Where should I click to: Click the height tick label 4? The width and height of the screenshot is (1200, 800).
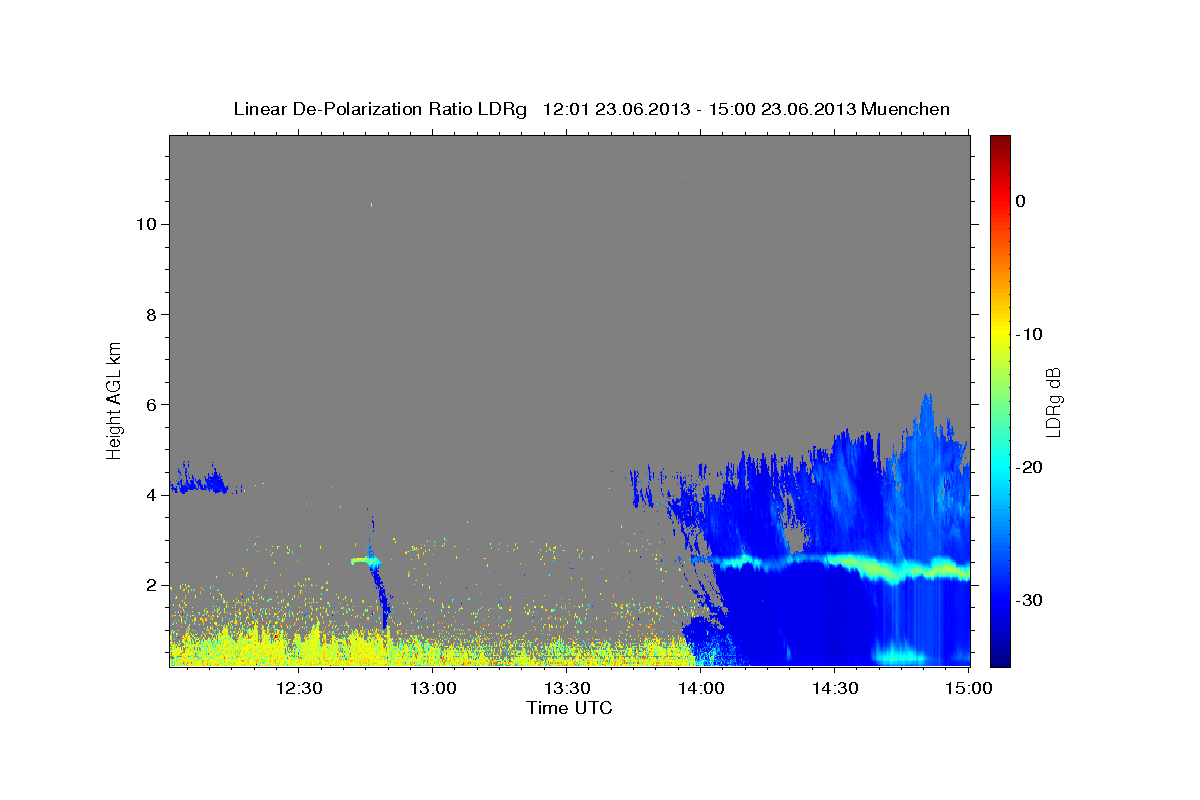point(150,495)
